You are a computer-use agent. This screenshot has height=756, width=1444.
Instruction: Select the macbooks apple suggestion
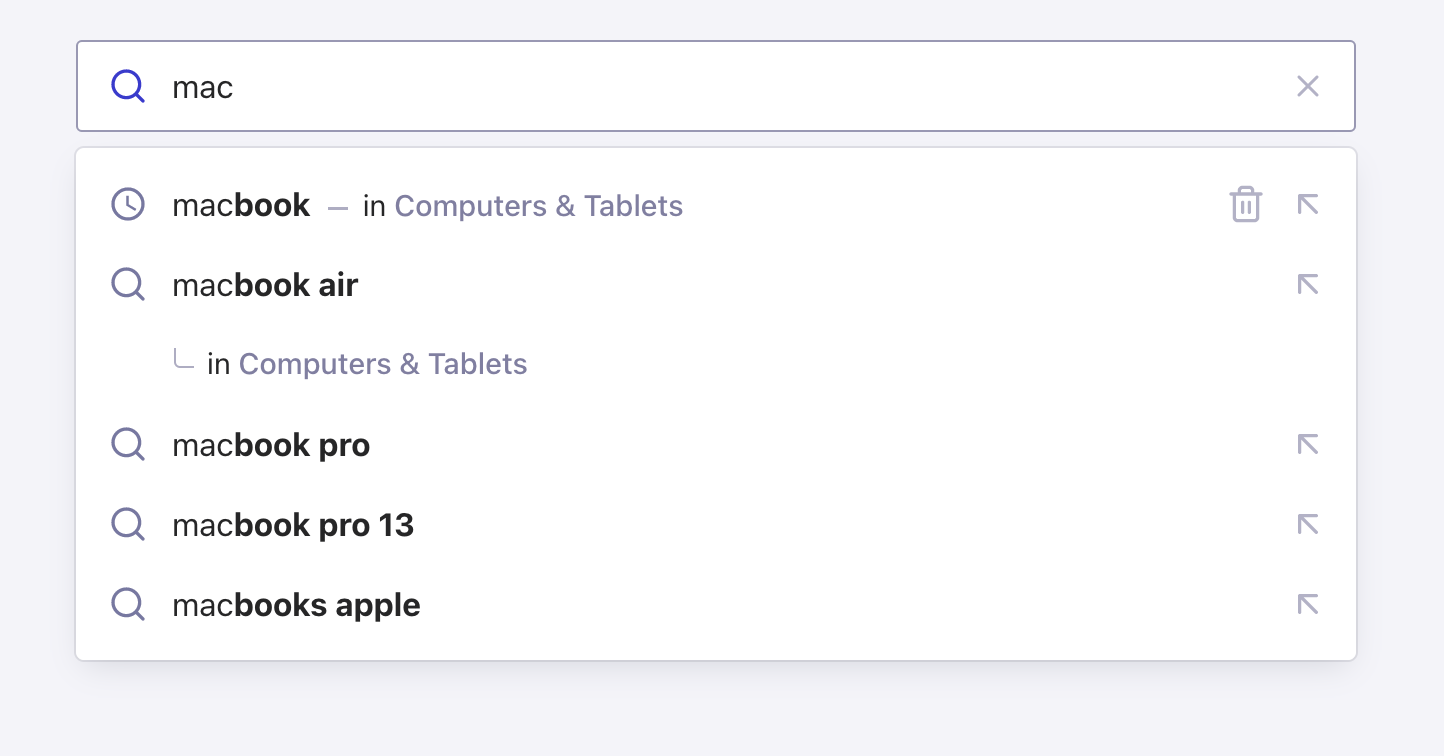(x=296, y=604)
